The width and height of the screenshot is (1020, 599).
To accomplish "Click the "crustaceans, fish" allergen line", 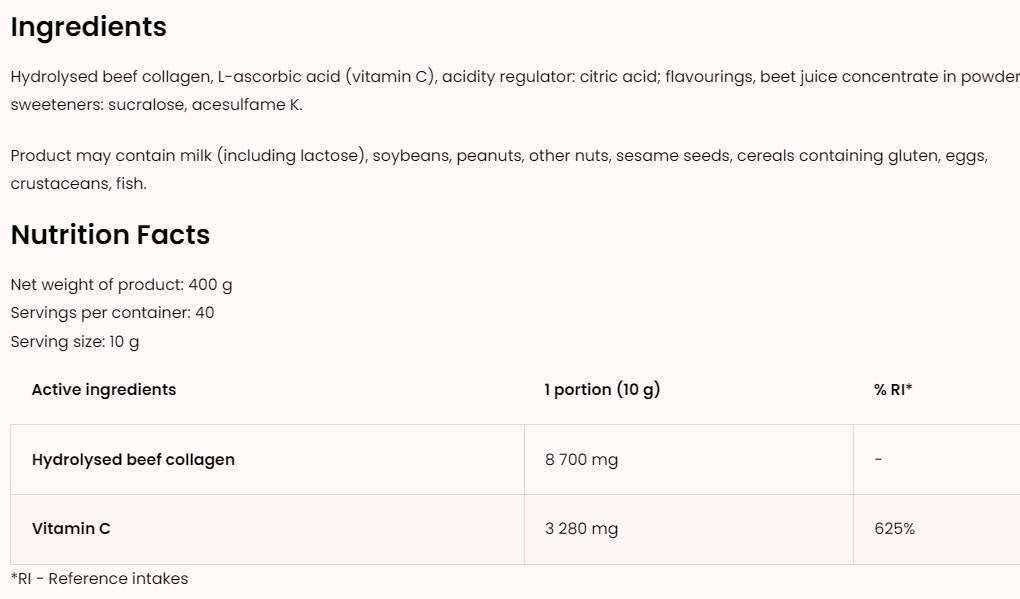I will (78, 183).
